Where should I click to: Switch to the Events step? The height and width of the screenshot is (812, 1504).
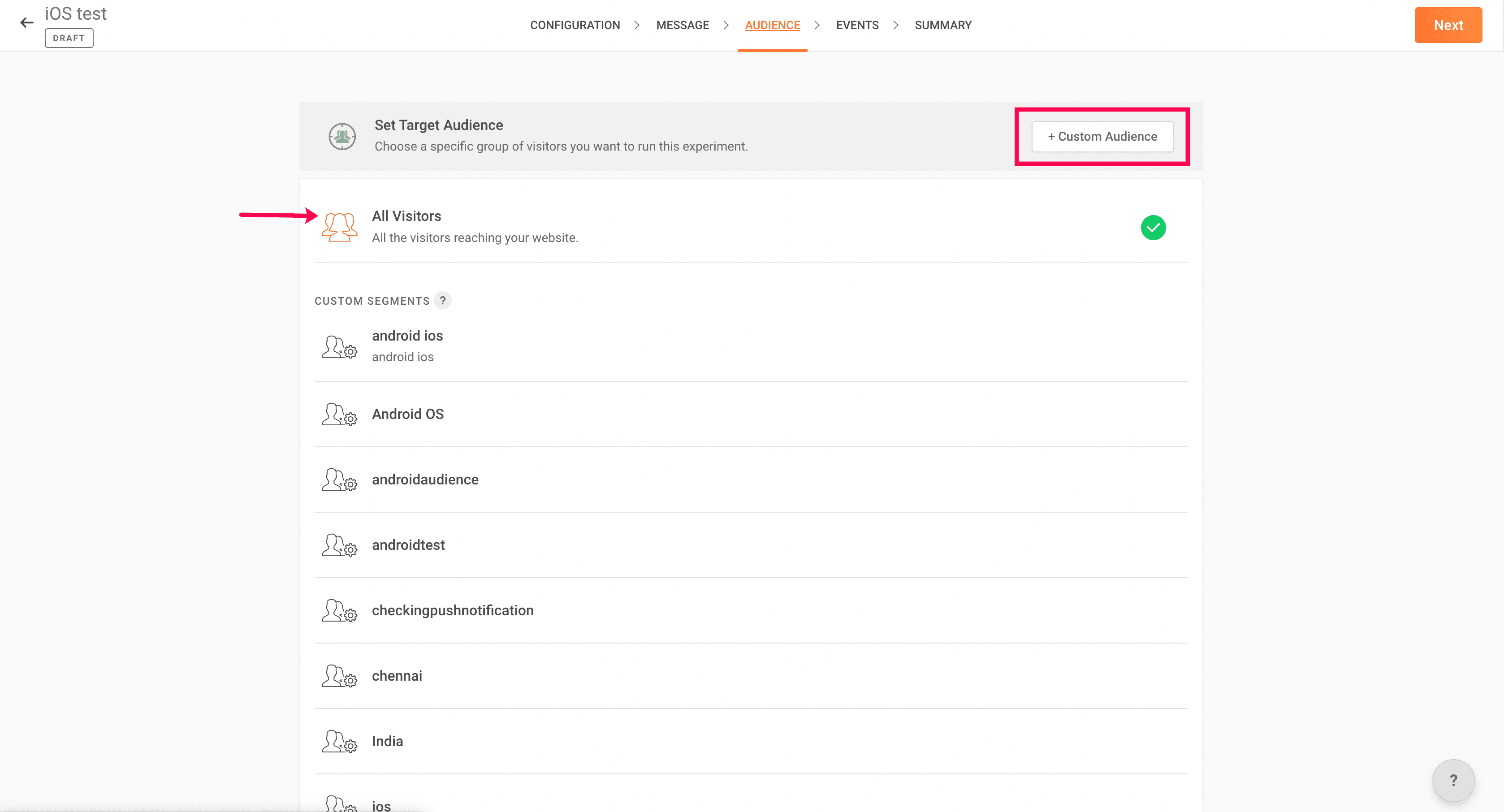point(856,25)
